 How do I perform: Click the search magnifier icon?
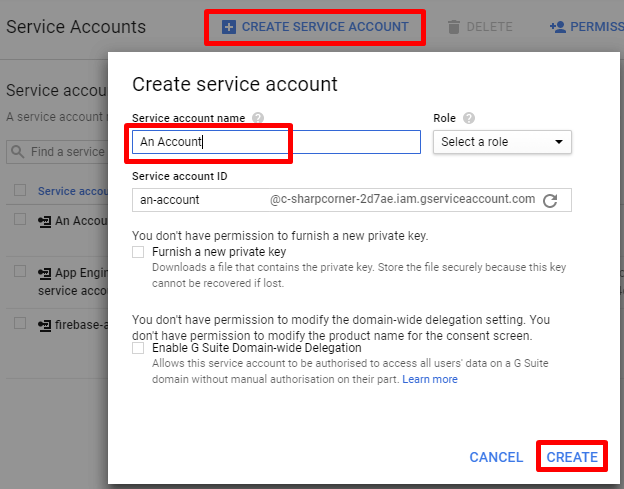click(x=18, y=152)
